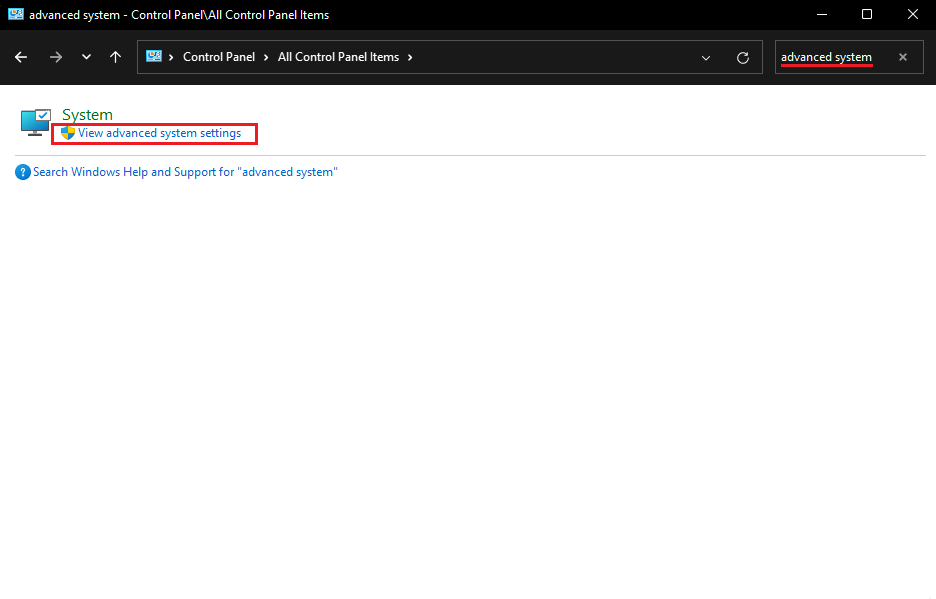Open "View advanced system settings"
Screen dimensions: 936x599
click(159, 133)
